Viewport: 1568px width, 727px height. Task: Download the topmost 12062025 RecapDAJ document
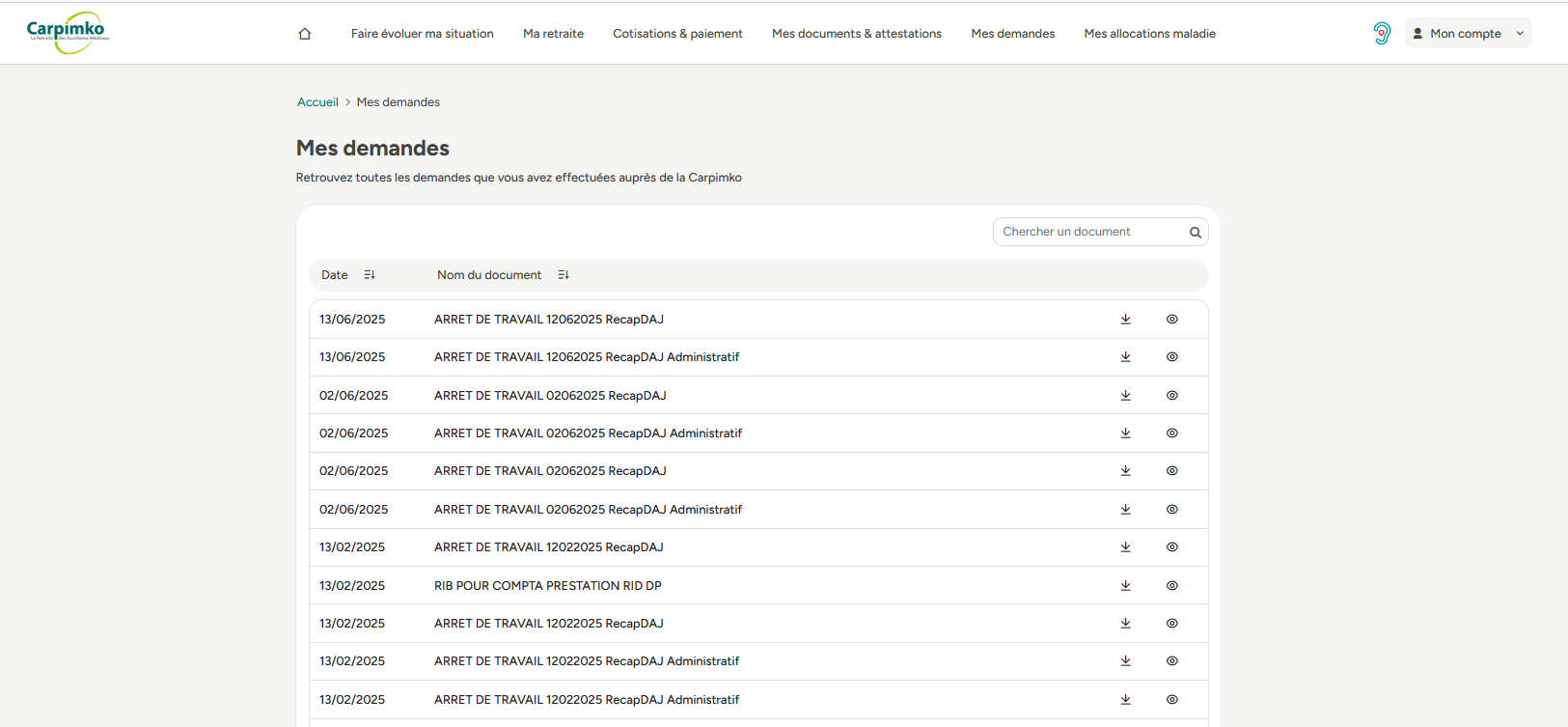tap(1125, 320)
